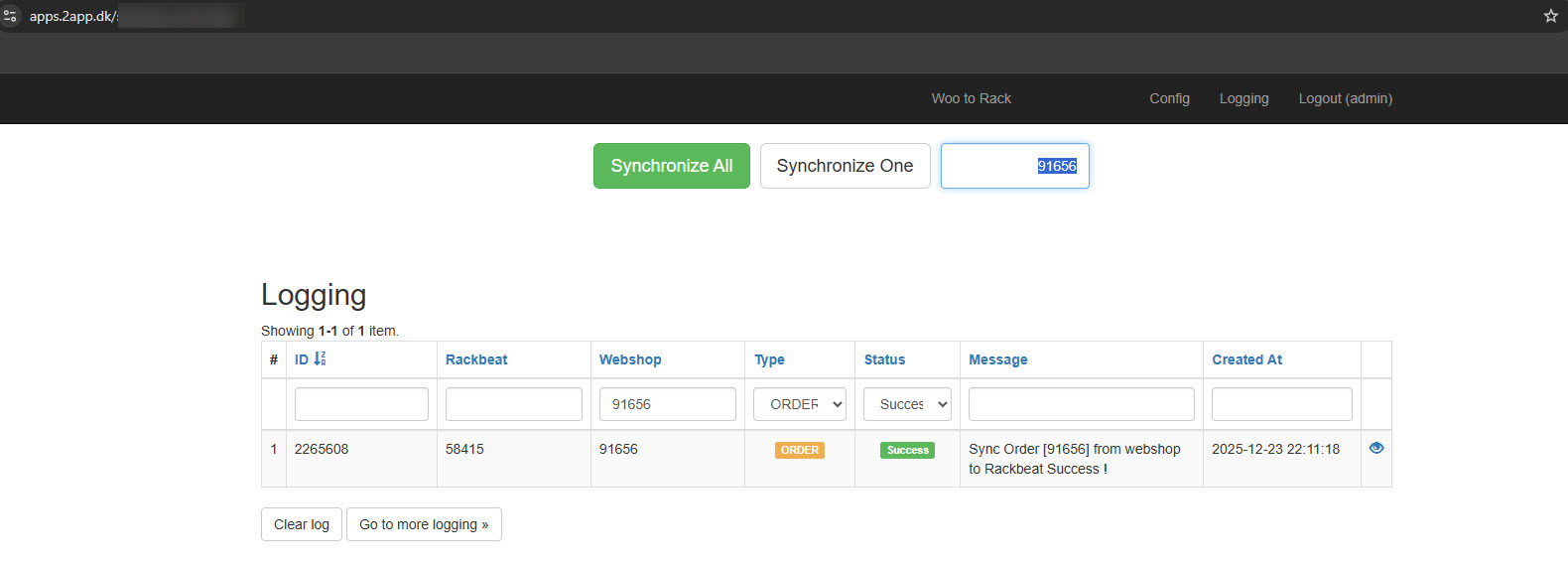Bookmark page with star icon
The height and width of the screenshot is (566, 1568).
pos(1550,16)
